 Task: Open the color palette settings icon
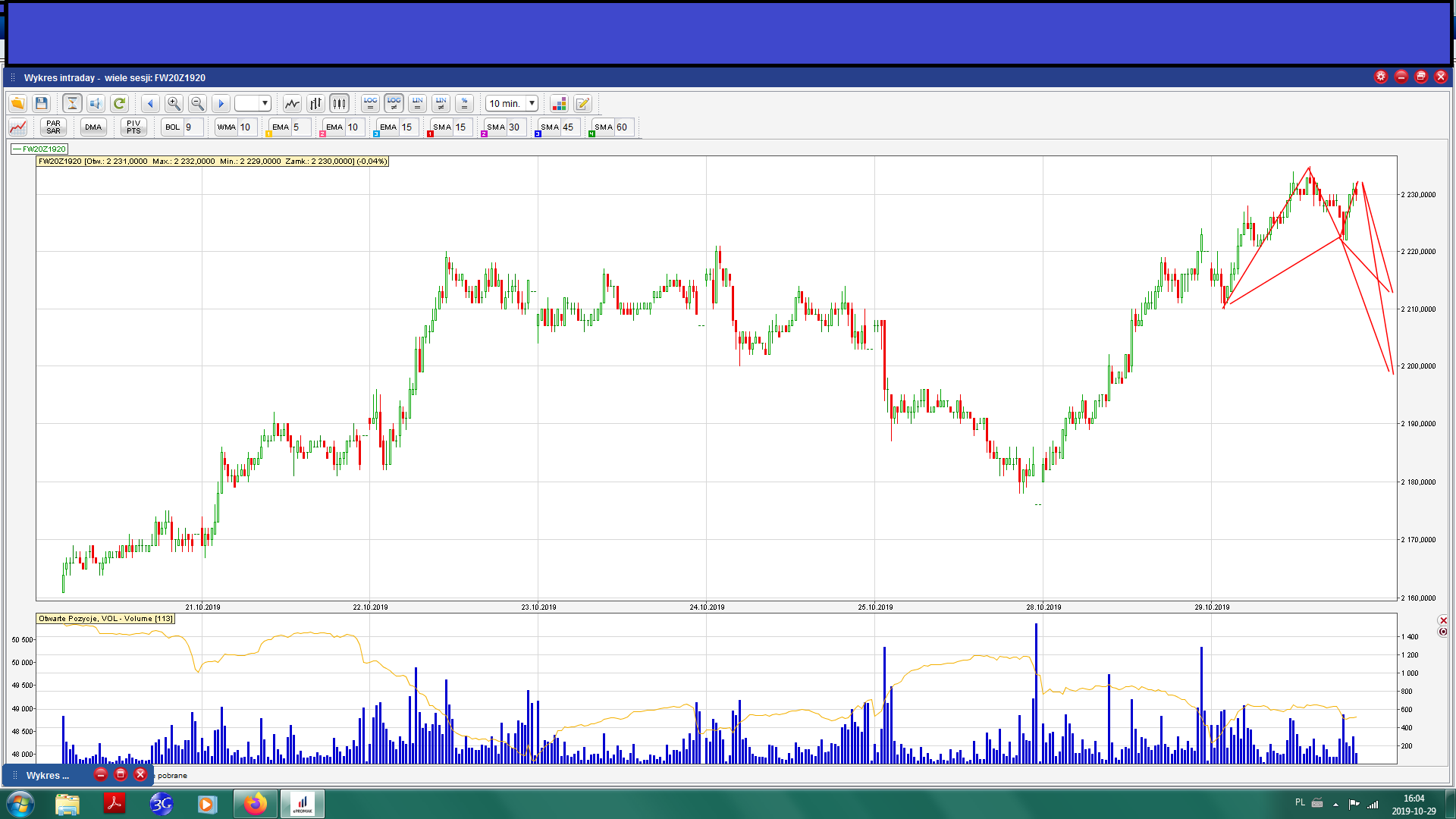[559, 103]
